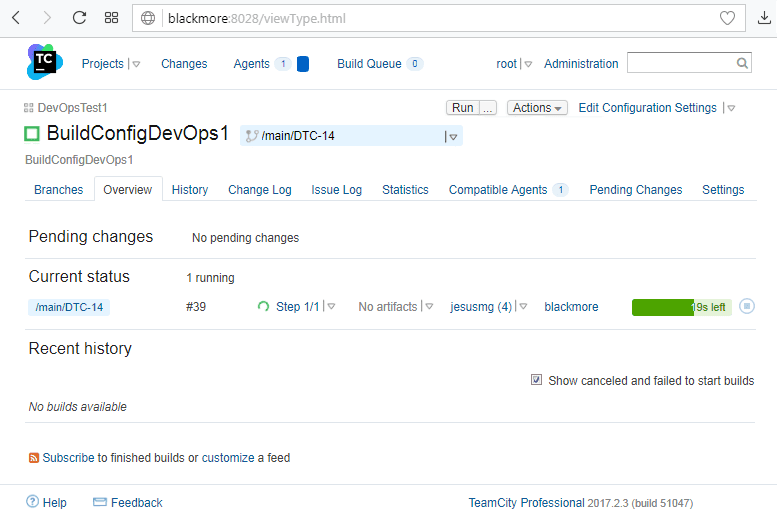This screenshot has width=777, height=525.
Task: Click the root user link
Action: pyautogui.click(x=506, y=64)
